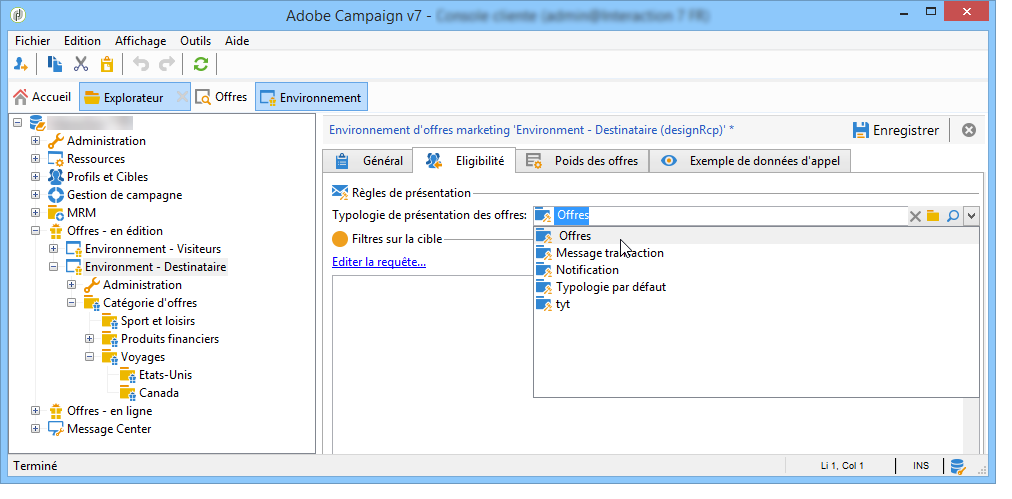Collapse Environment - Destinataire node
Screen dimensions: 1012x499
(x=54, y=267)
